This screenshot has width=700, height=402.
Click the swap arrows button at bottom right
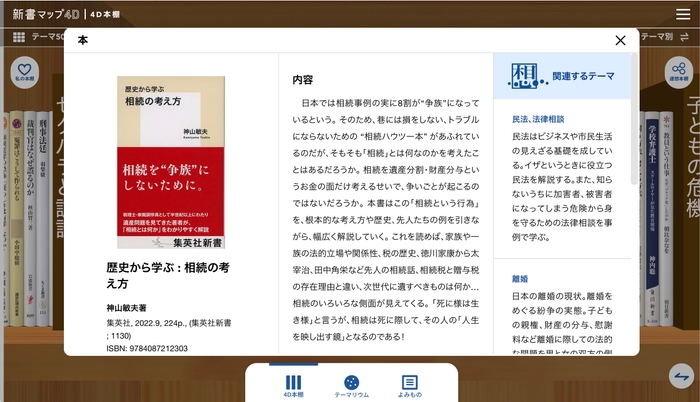pyautogui.click(x=682, y=376)
